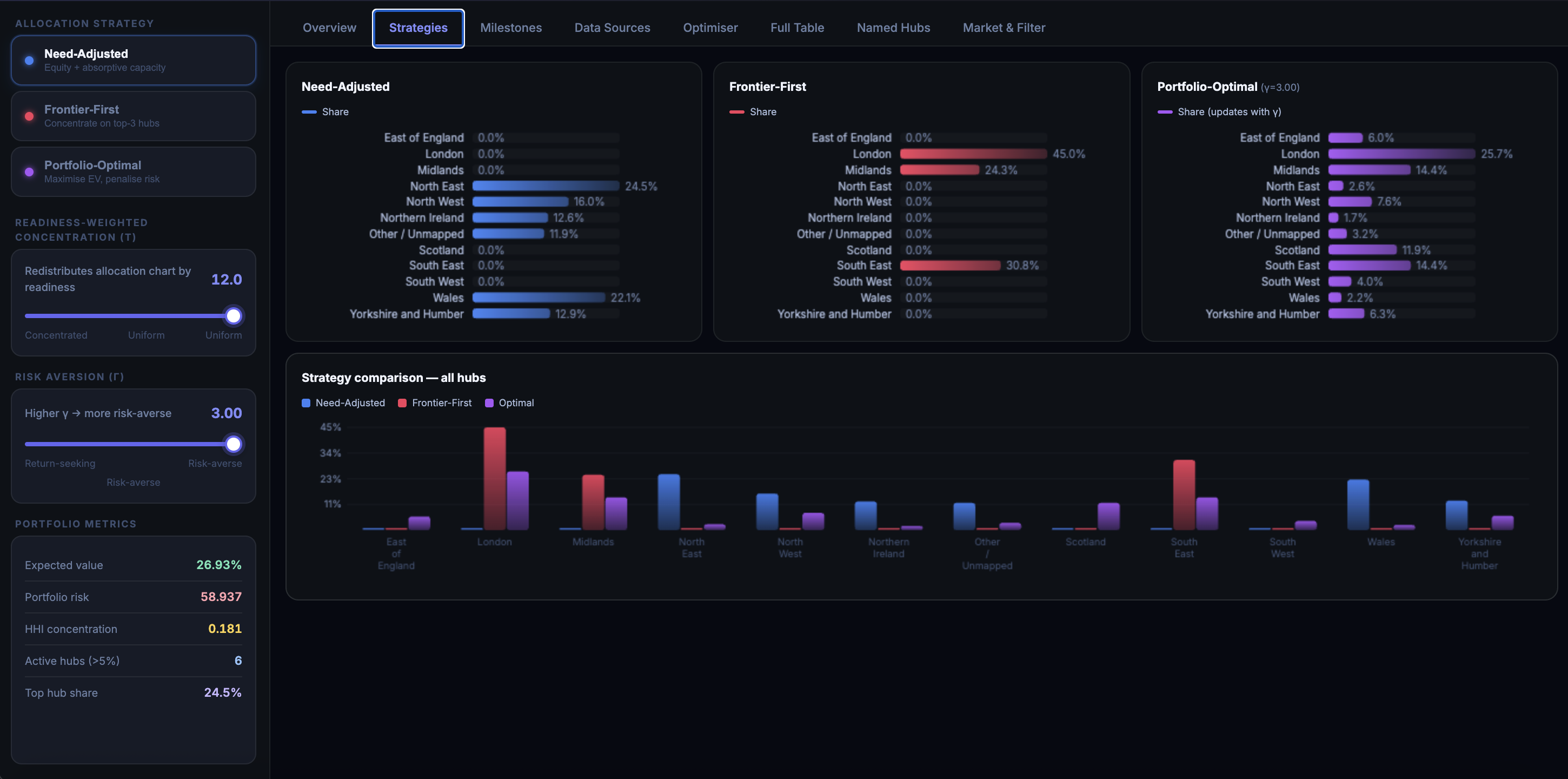Click the risk aversion slider handle

click(233, 444)
